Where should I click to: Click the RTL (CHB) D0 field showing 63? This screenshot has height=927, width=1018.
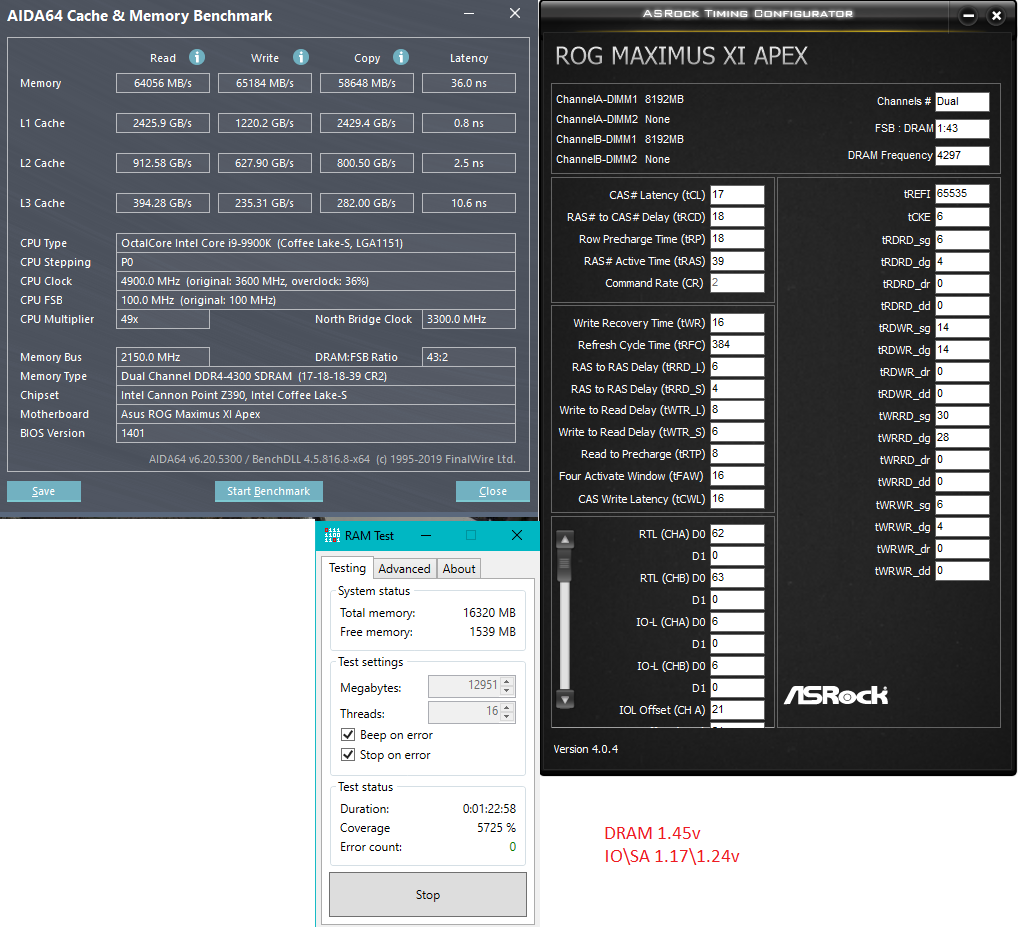click(x=737, y=578)
